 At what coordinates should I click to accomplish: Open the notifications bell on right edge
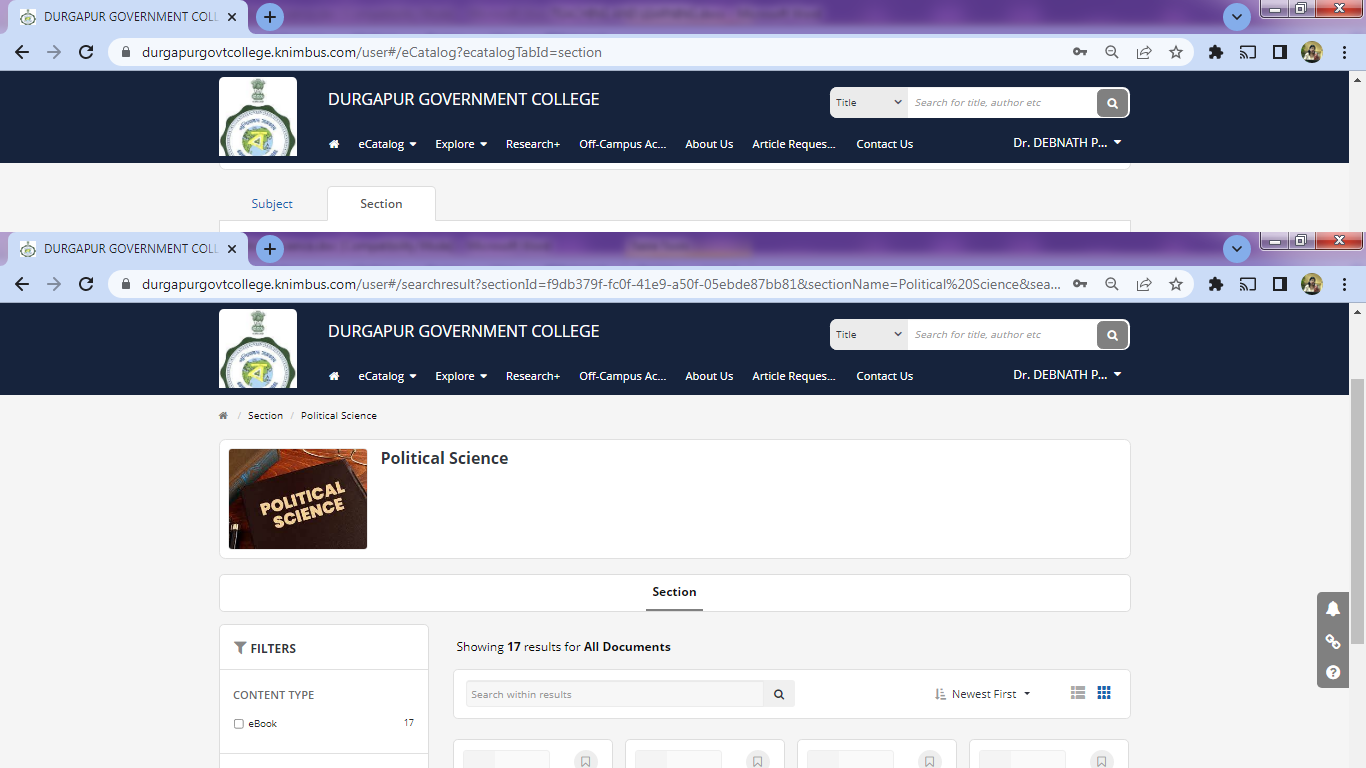click(1333, 609)
